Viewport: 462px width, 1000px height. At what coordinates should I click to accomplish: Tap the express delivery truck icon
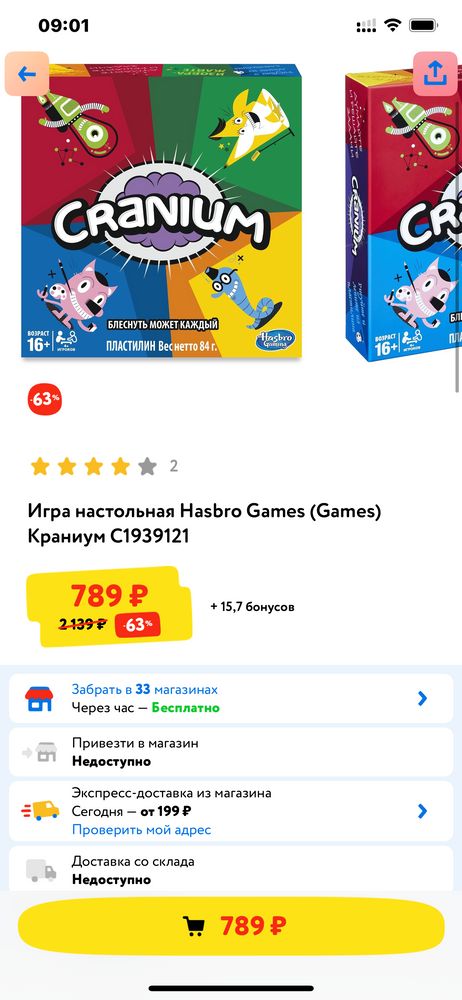(x=40, y=811)
